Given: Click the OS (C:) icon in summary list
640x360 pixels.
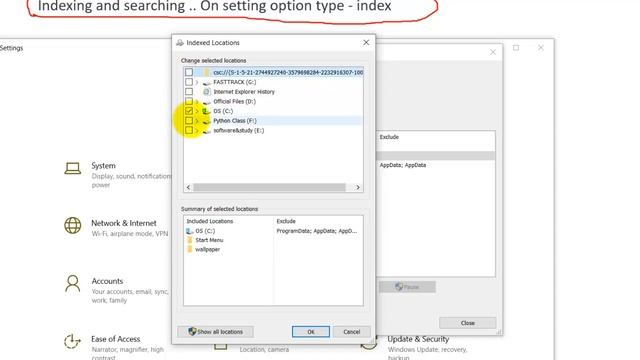Looking at the screenshot, I should coord(189,231).
